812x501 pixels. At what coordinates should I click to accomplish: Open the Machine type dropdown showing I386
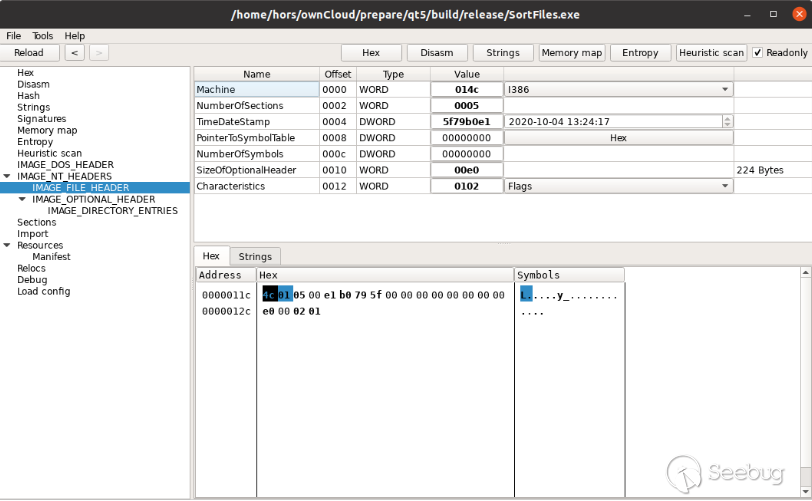pos(618,90)
